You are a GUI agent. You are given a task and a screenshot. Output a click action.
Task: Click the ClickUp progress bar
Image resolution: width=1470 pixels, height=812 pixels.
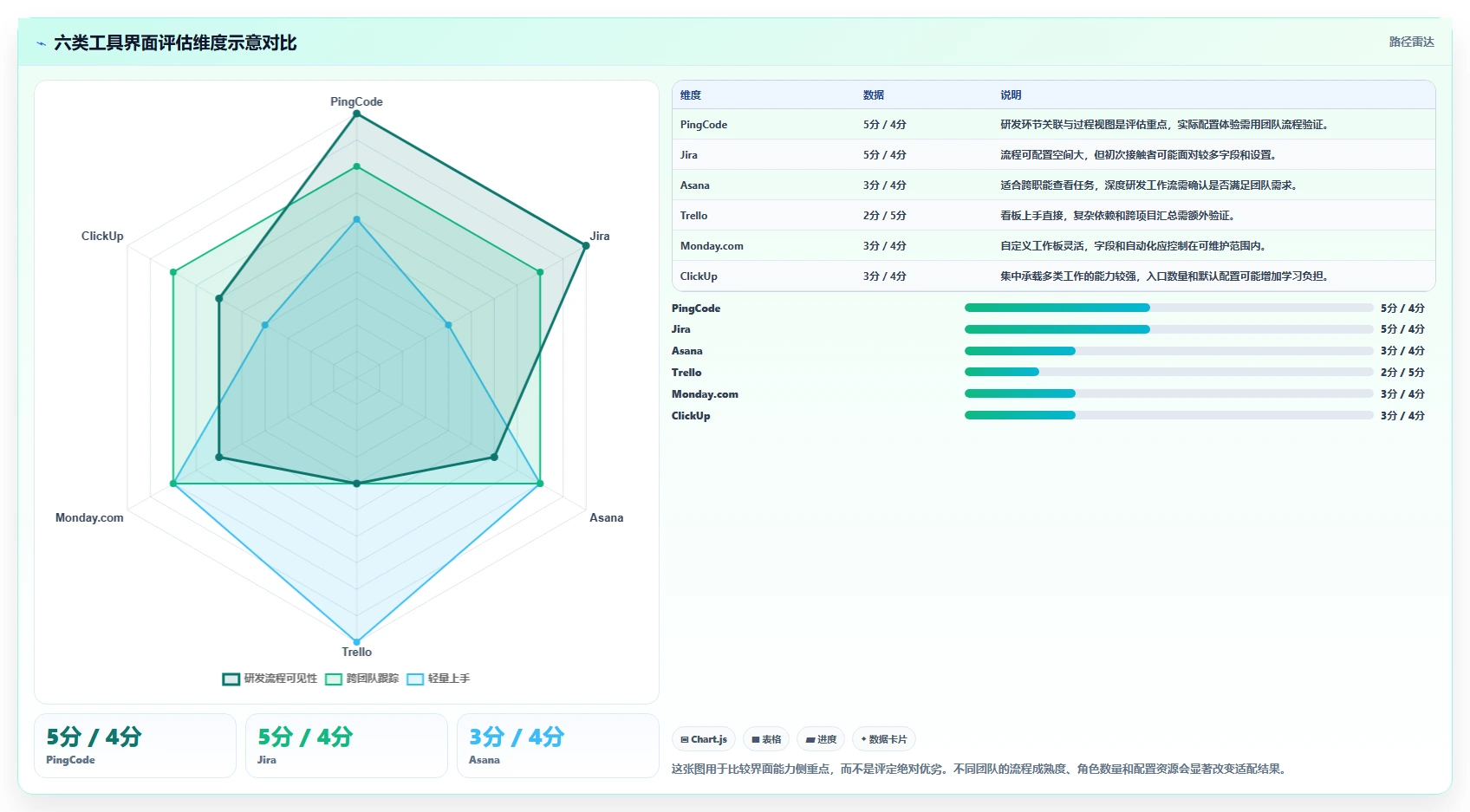click(1168, 415)
